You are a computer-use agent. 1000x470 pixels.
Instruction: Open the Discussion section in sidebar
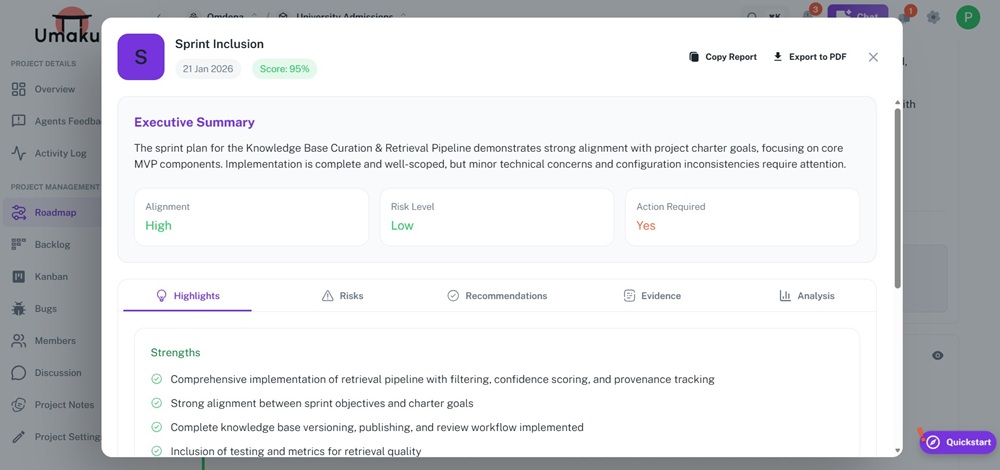point(56,373)
